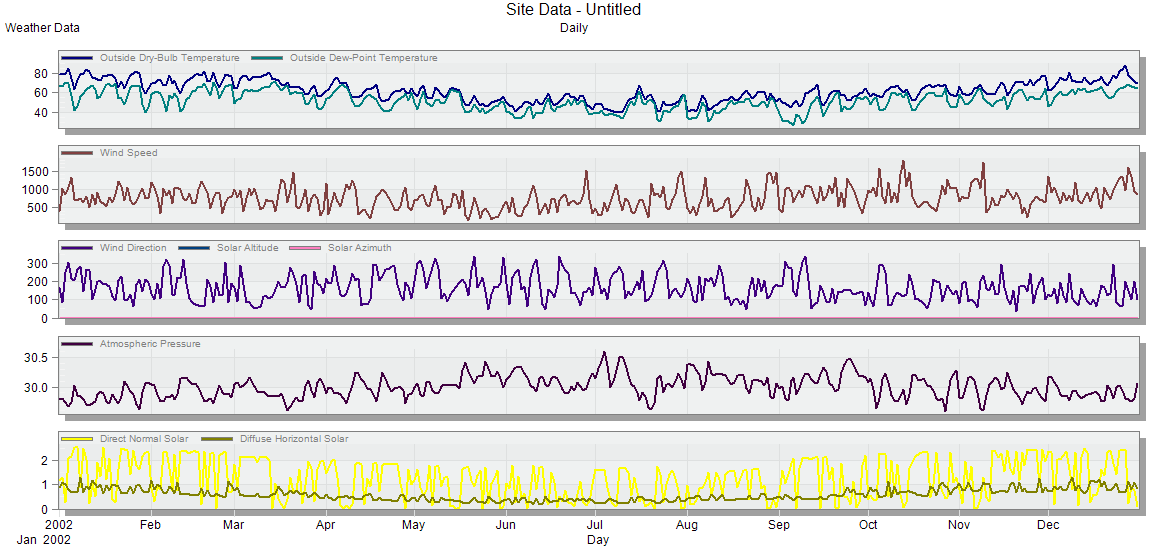
Task: Click the Atmospheric Pressure legend swatch
Action: pyautogui.click(x=78, y=344)
